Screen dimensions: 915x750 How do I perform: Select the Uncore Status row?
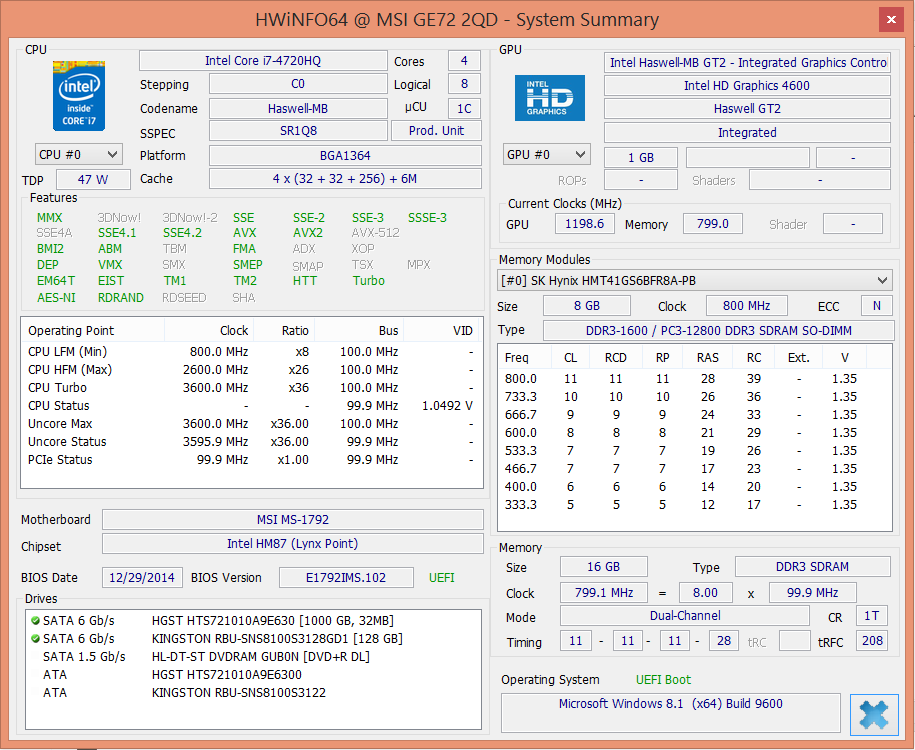(252, 442)
